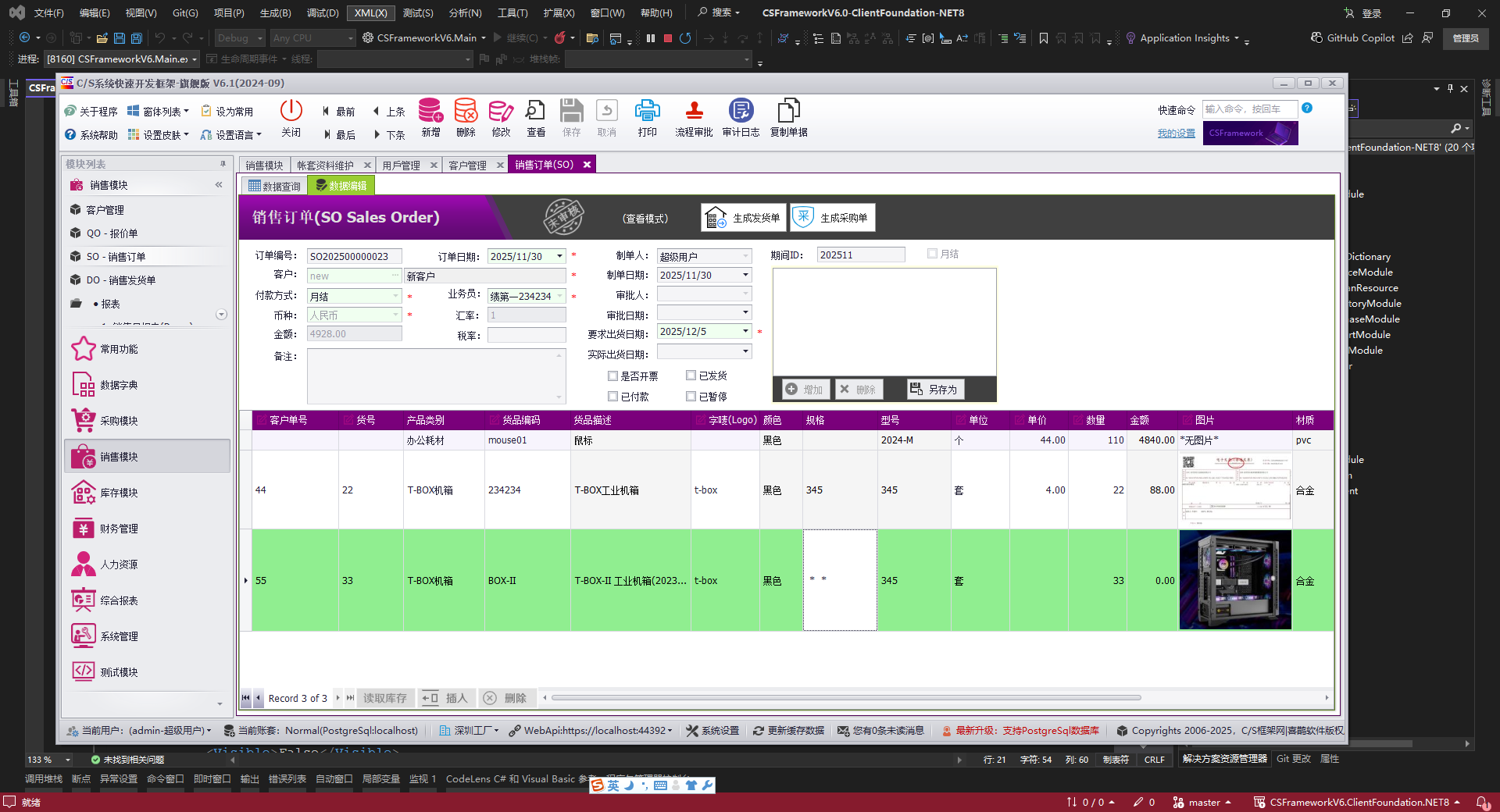The image size is (1500, 812).
Task: Click the 生成发货单 button
Action: tap(743, 218)
